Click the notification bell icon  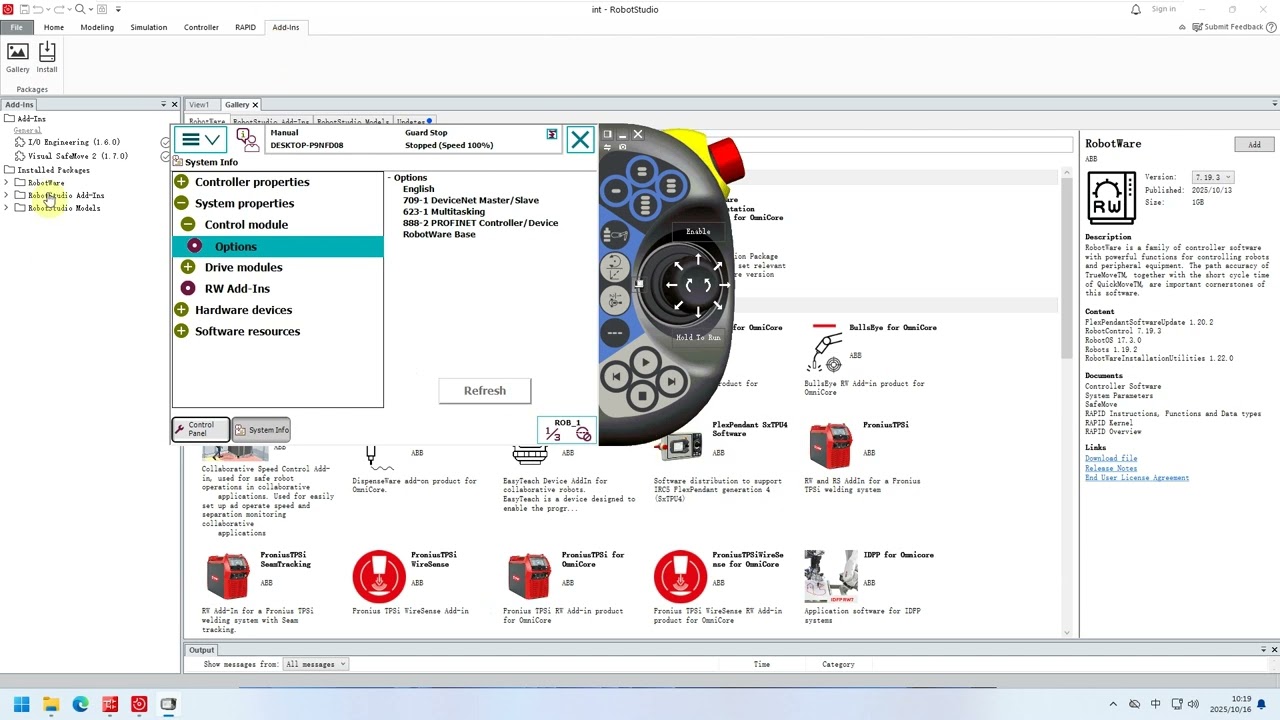pos(1136,9)
